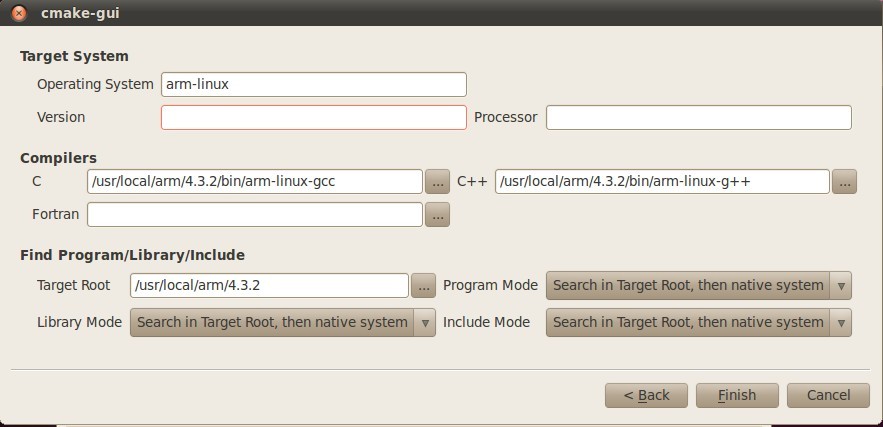Image resolution: width=883 pixels, height=427 pixels.
Task: Focus the Target Root path field
Action: coord(269,286)
